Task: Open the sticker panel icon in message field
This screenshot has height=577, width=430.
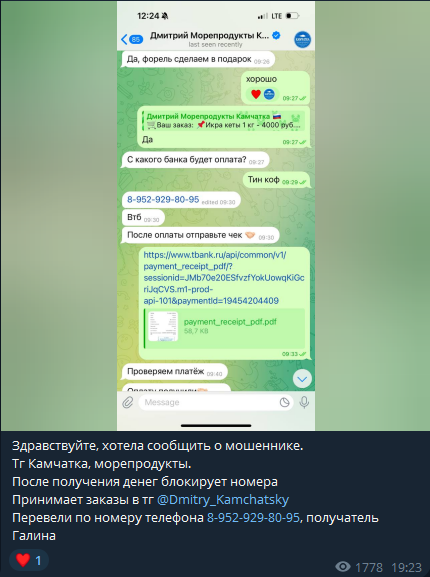Action: (x=284, y=403)
